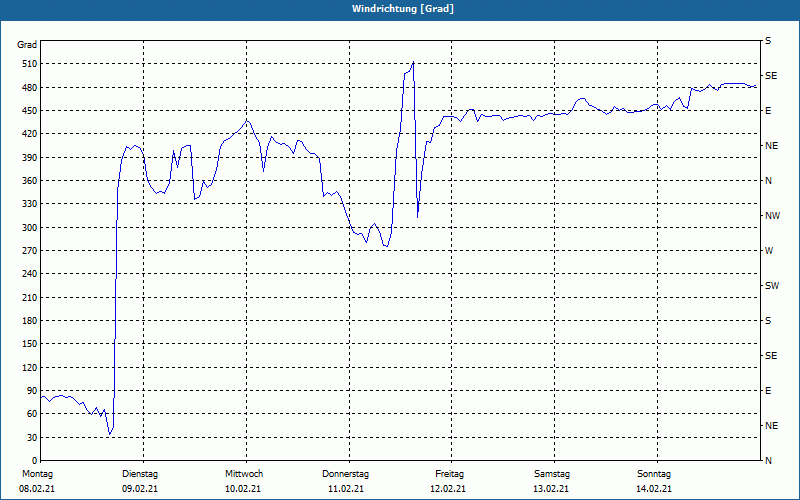Click the '10.02.21' date label
Screen dimensions: 800x500
coord(243,489)
